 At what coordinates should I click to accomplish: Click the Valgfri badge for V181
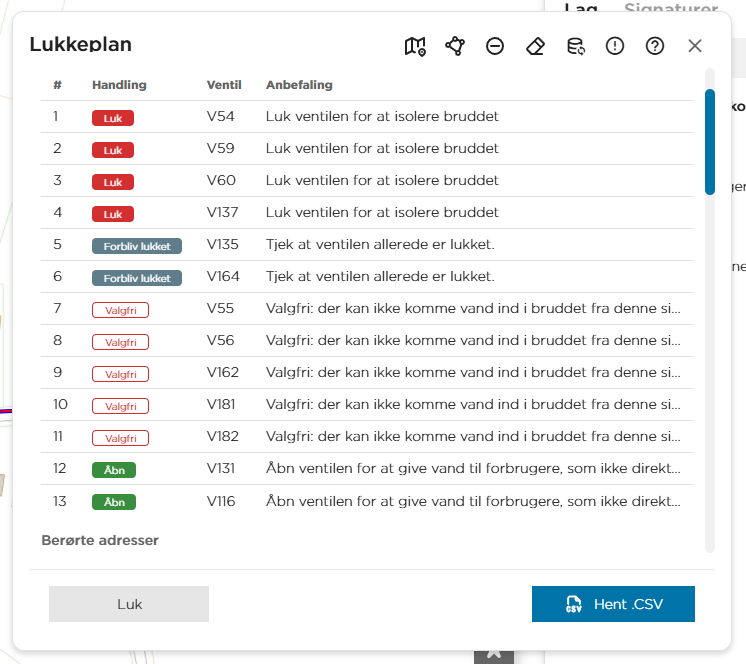point(120,406)
